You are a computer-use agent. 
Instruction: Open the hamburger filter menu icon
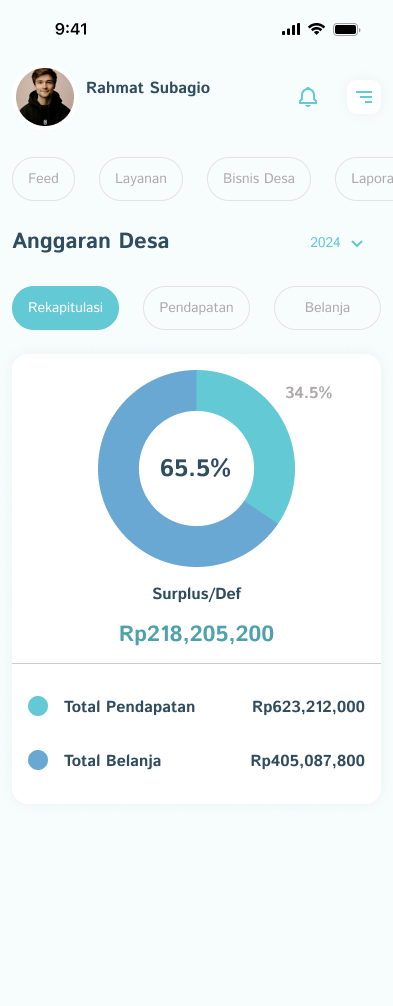coord(364,97)
